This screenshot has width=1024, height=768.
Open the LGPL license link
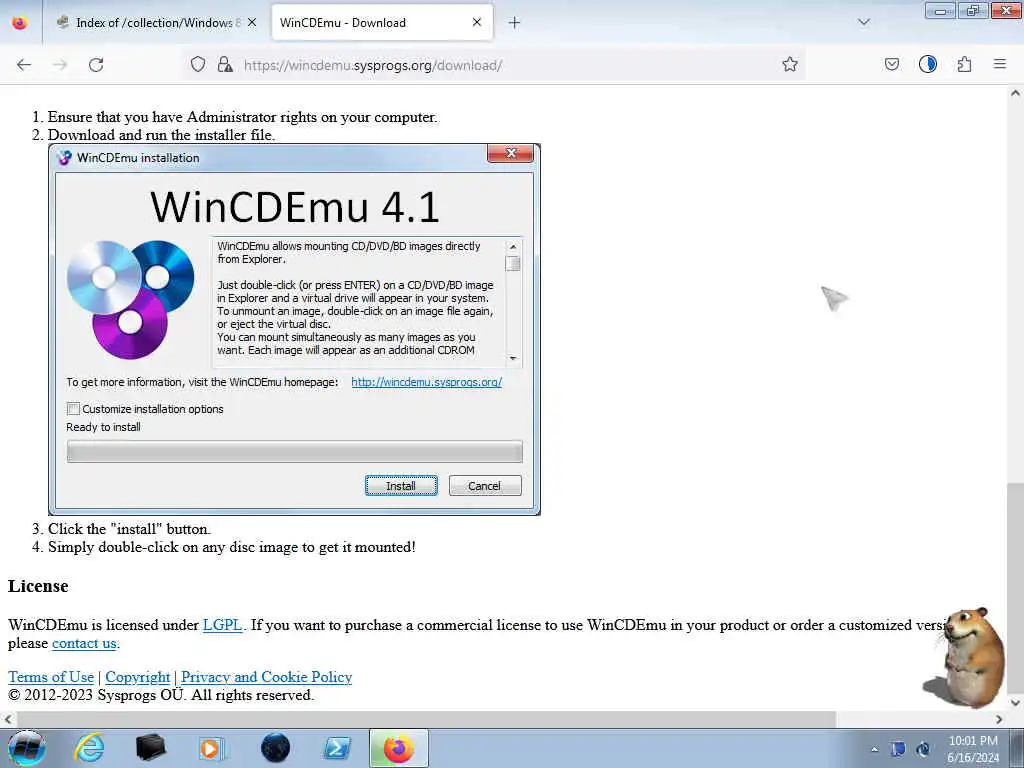pyautogui.click(x=222, y=625)
